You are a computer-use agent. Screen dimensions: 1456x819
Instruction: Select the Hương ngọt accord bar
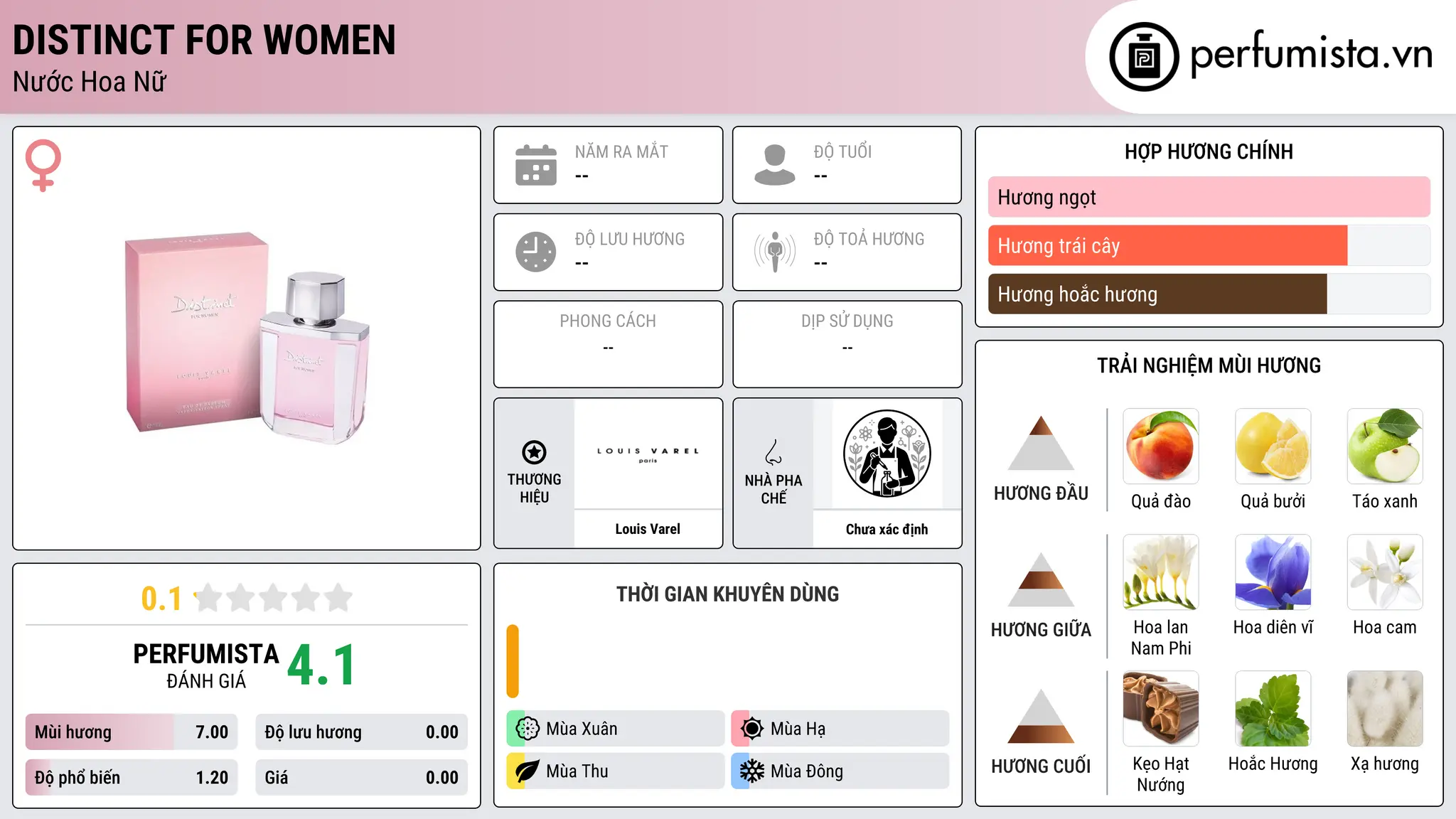pos(1209,197)
